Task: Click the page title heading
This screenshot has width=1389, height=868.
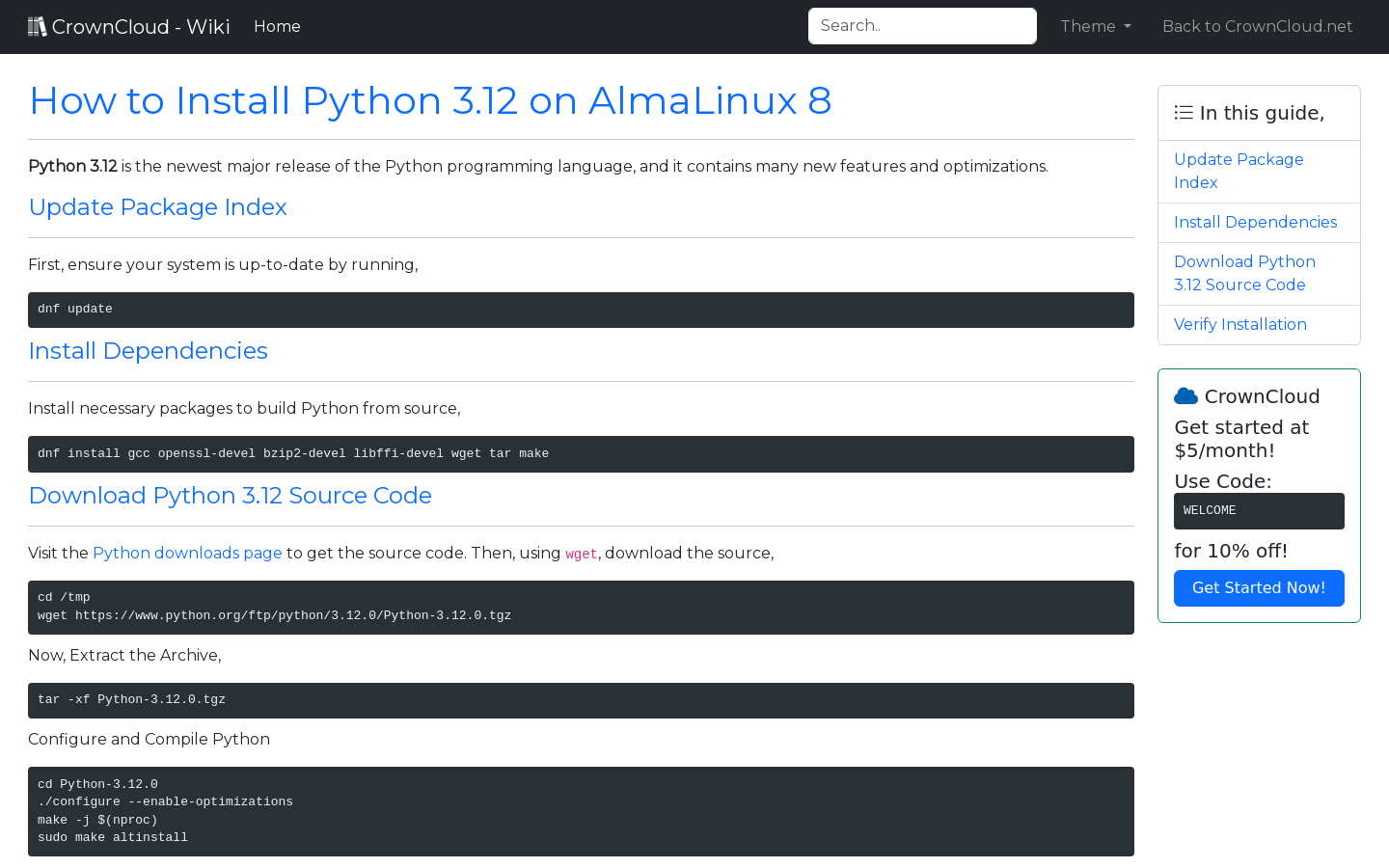Action: pos(430,100)
